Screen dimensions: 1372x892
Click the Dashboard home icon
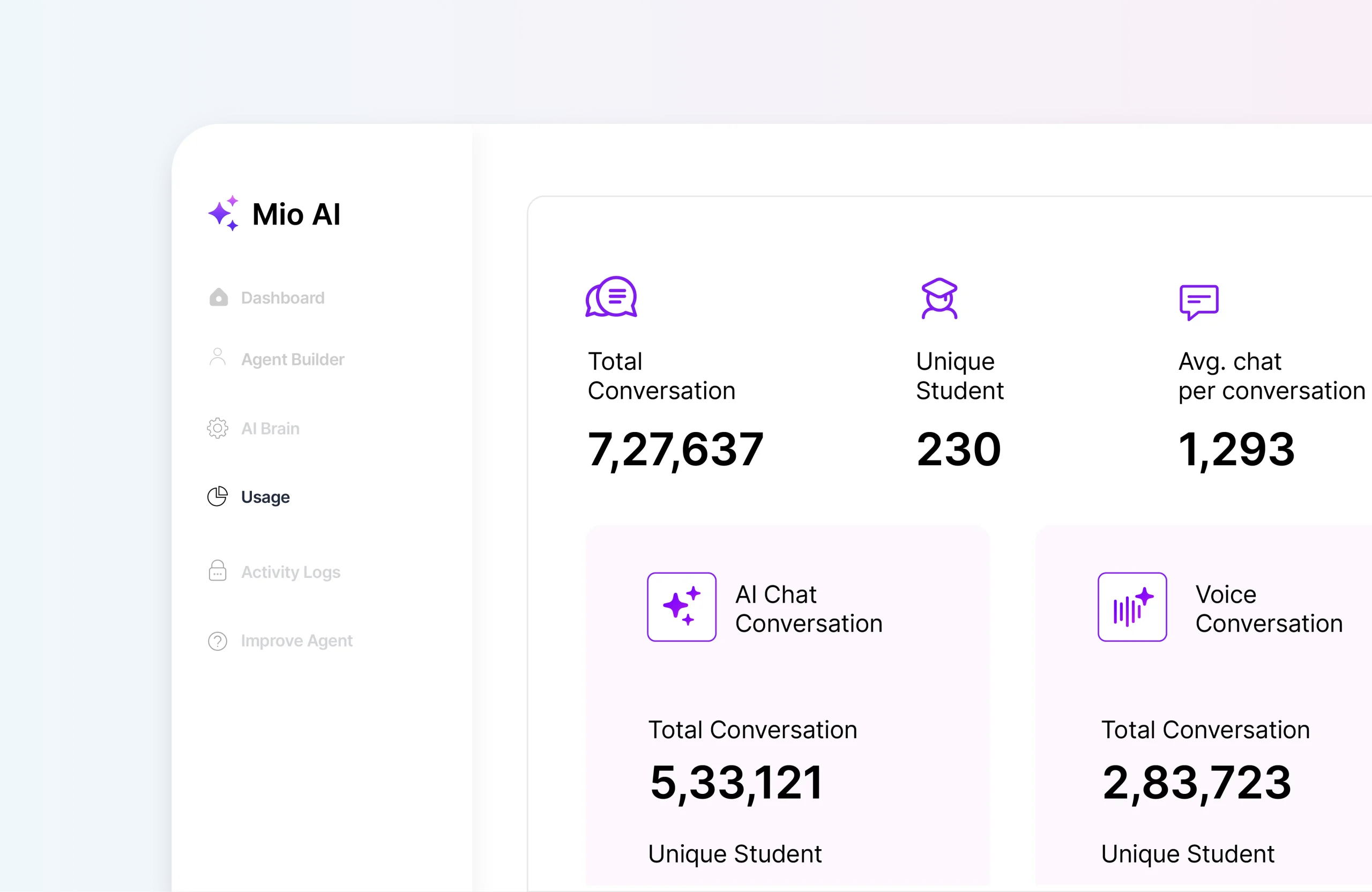(218, 298)
